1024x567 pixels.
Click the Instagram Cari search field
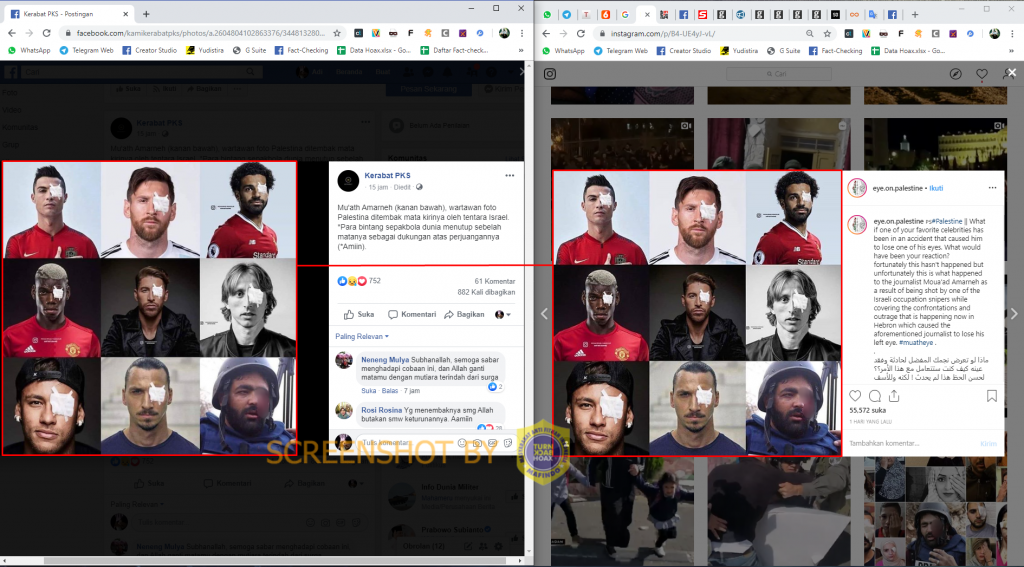[x=780, y=74]
